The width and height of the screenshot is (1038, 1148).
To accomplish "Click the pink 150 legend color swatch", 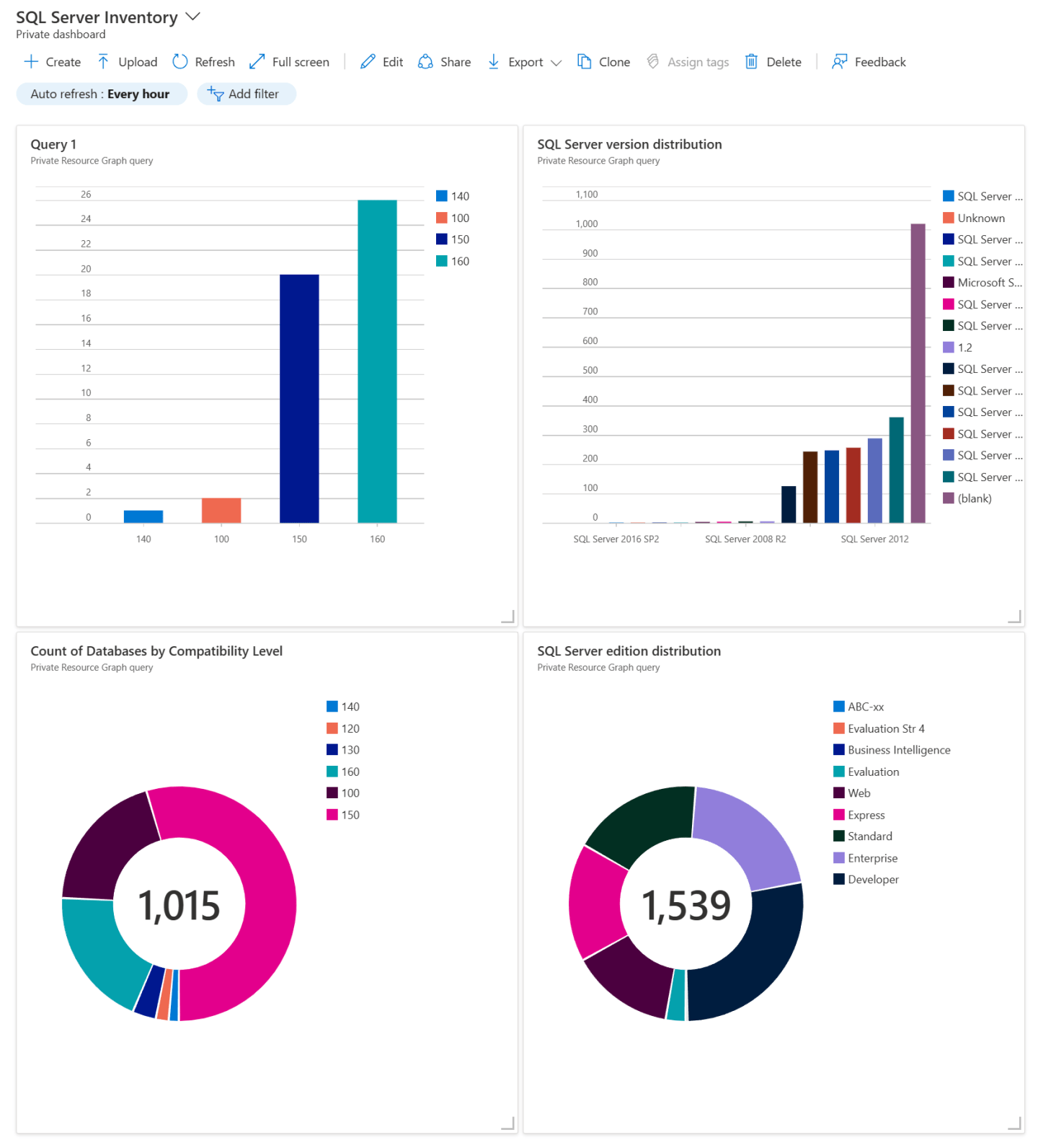I will pyautogui.click(x=332, y=815).
